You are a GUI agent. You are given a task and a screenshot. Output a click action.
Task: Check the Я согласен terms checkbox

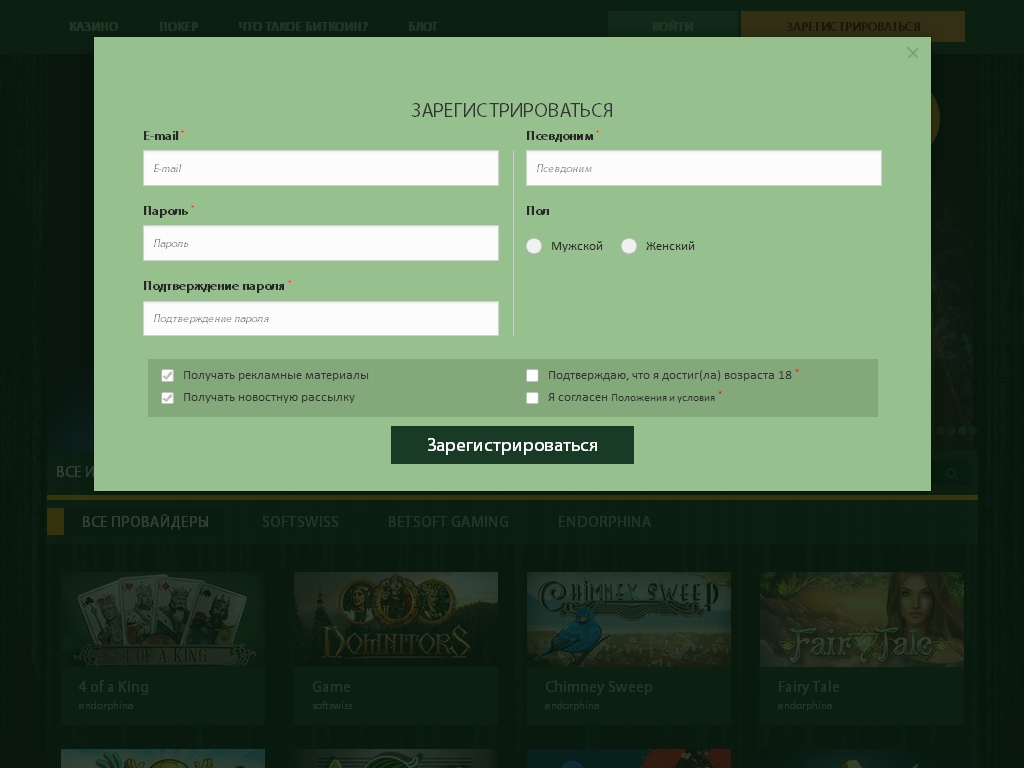click(533, 398)
